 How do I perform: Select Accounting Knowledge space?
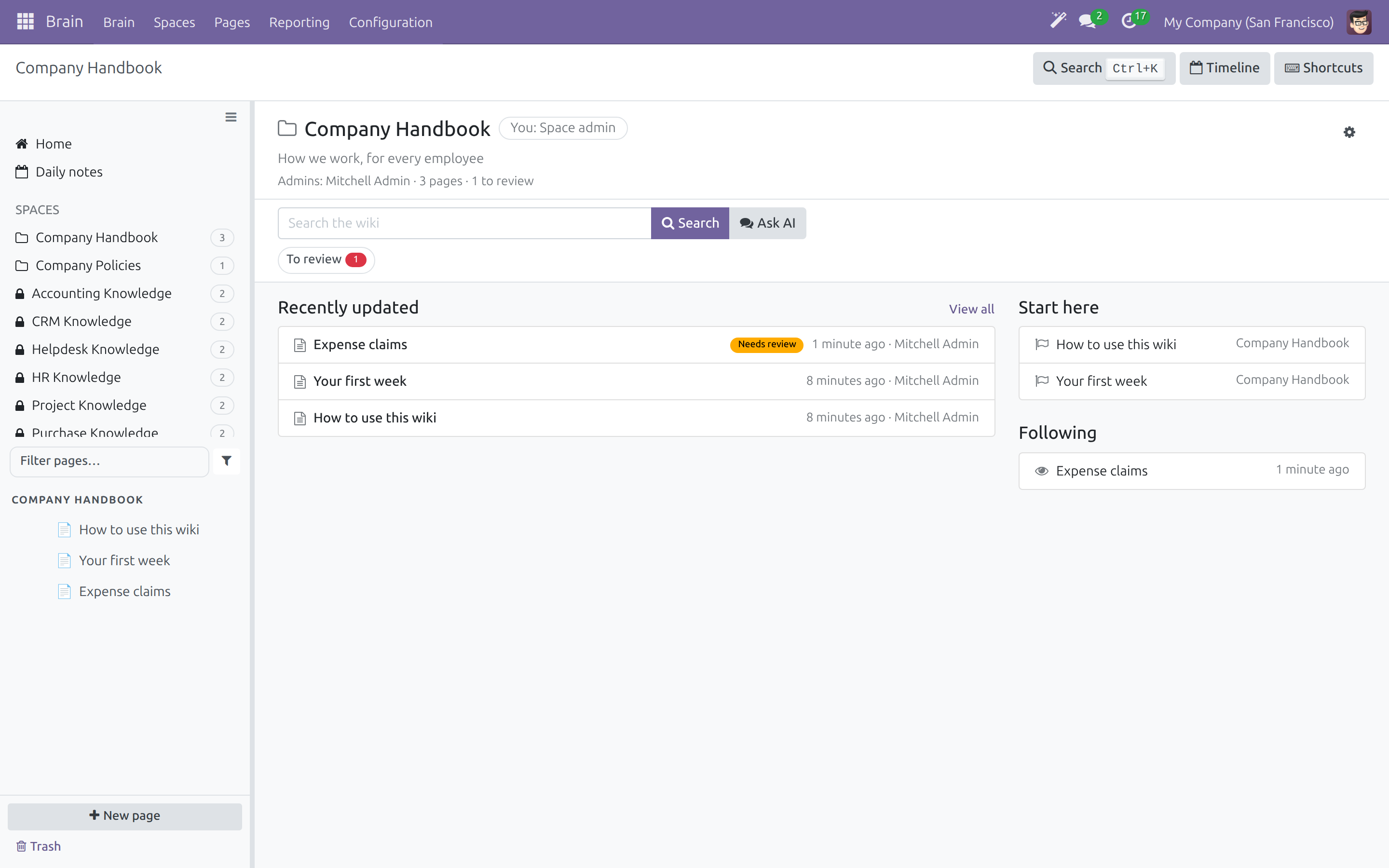click(x=124, y=294)
